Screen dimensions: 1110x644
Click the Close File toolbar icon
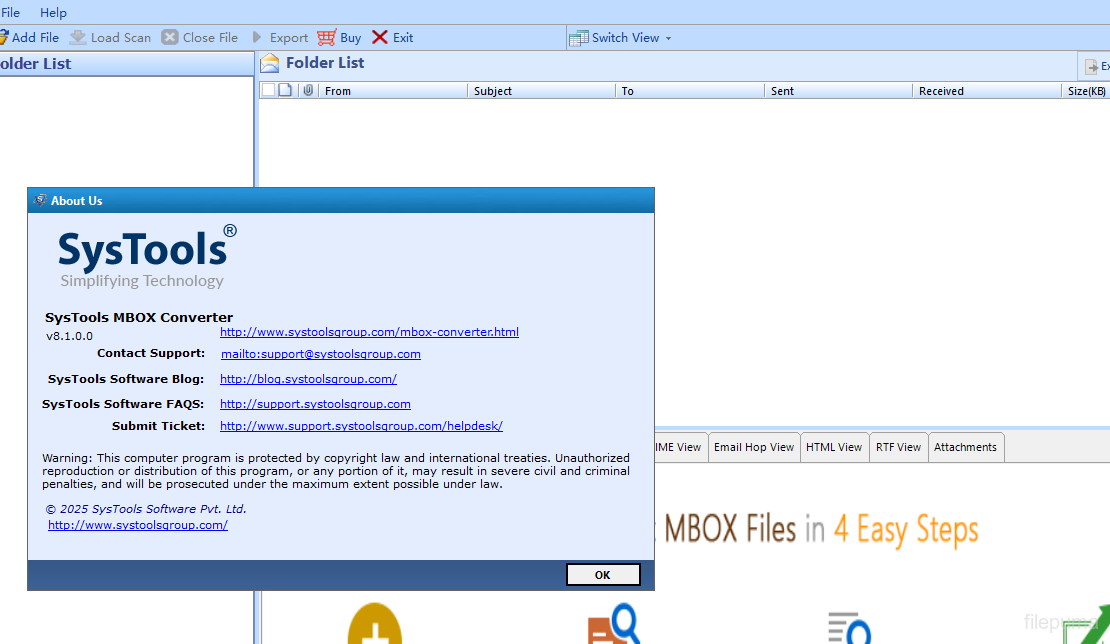tap(170, 37)
